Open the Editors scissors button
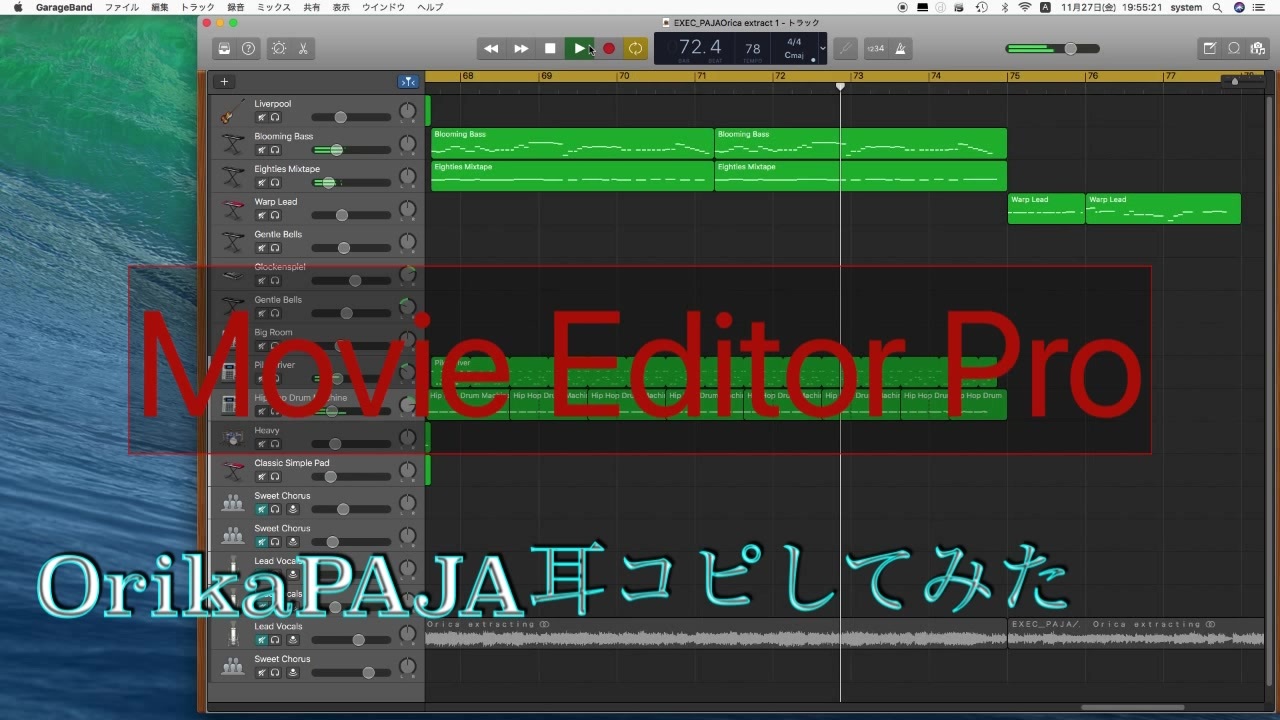 pyautogui.click(x=302, y=48)
